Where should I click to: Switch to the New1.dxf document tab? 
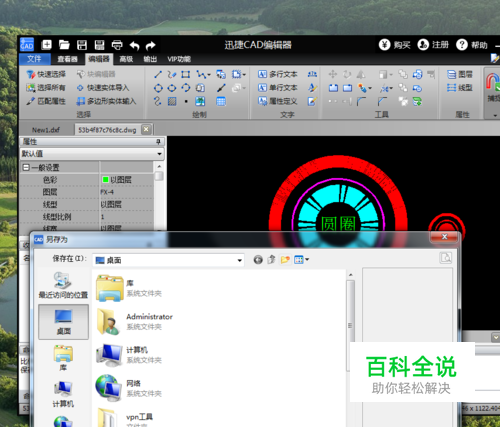pyautogui.click(x=46, y=130)
